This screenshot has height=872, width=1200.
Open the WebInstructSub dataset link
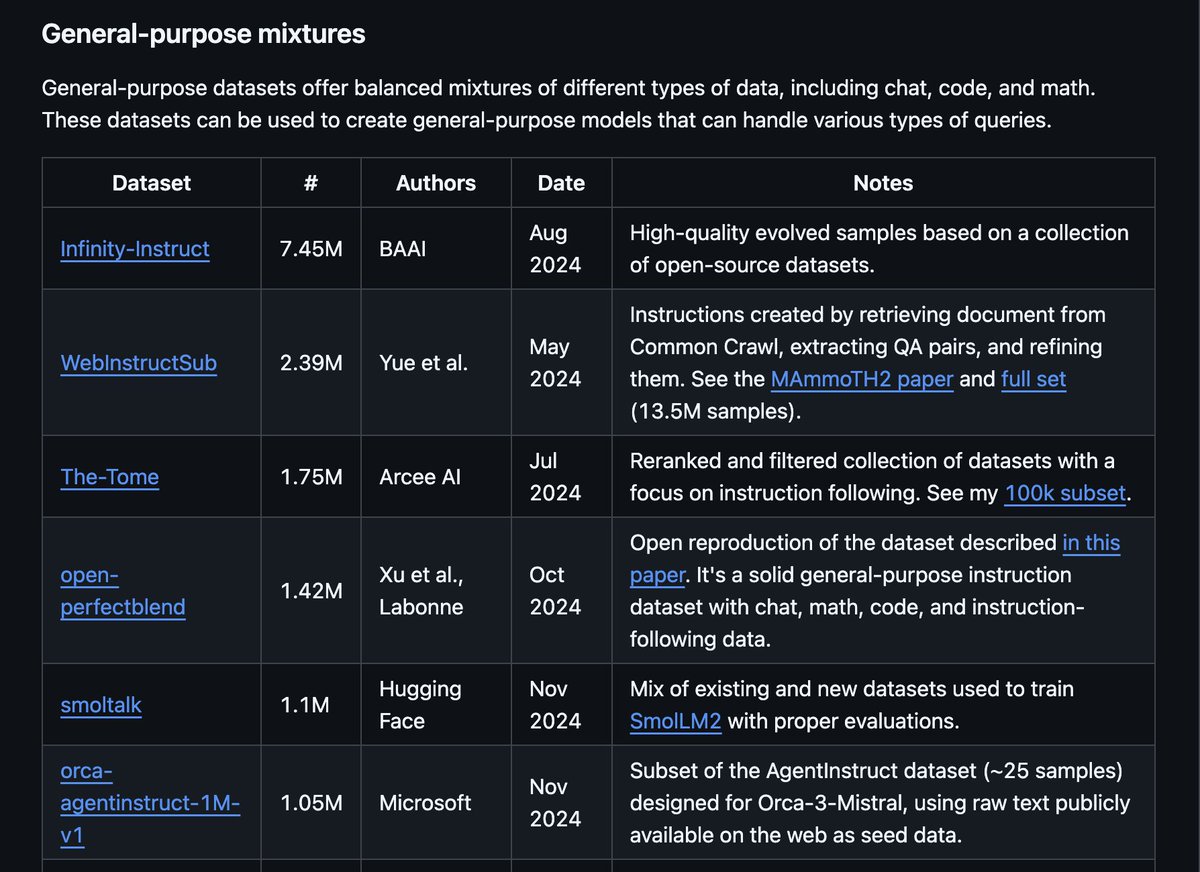[138, 363]
